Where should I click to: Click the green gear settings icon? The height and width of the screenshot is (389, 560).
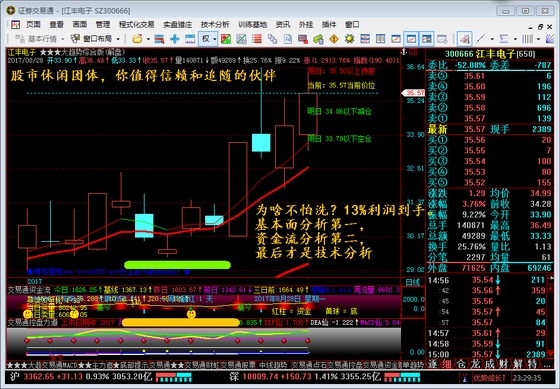(349, 39)
